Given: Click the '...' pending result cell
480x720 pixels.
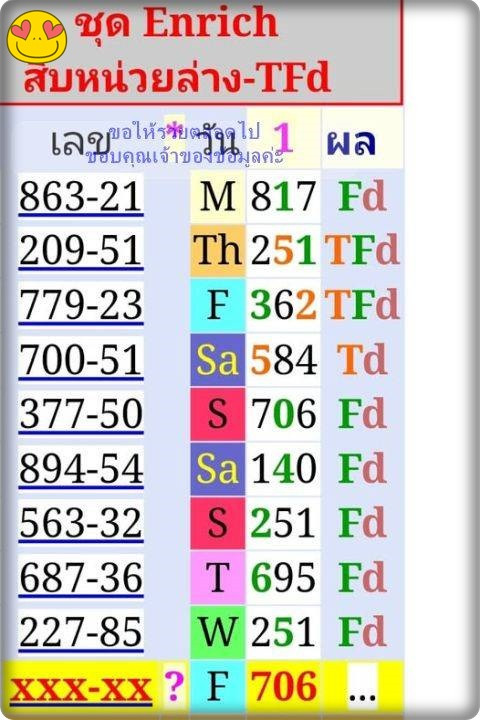Looking at the screenshot, I should [x=362, y=686].
